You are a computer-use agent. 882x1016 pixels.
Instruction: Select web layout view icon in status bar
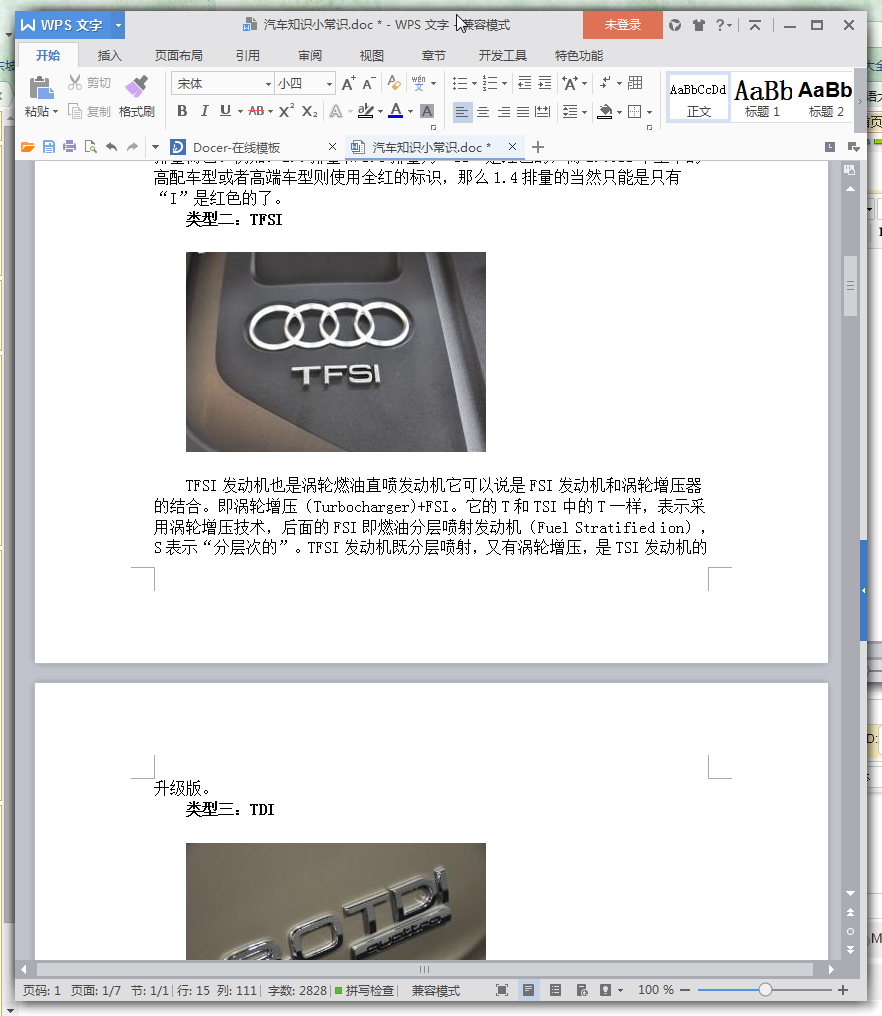click(x=582, y=990)
